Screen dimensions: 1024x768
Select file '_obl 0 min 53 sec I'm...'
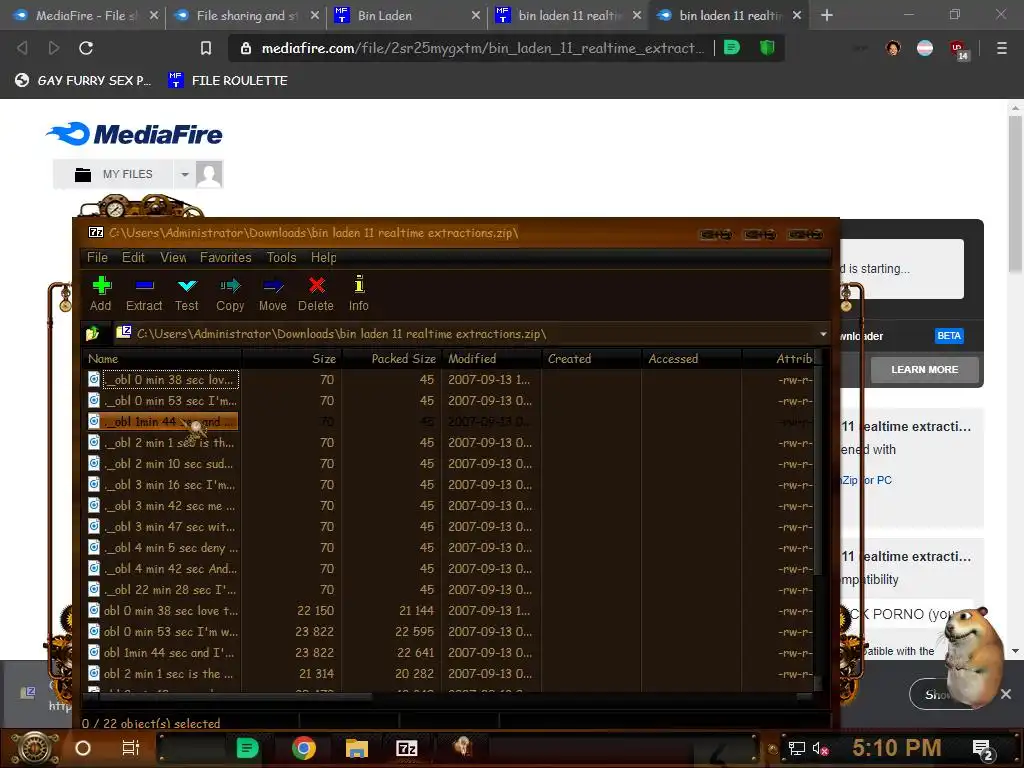163,400
